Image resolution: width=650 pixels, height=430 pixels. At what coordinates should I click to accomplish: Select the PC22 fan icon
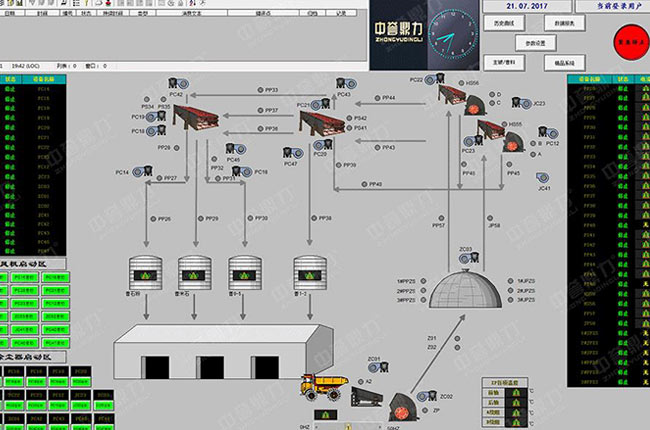point(431,78)
